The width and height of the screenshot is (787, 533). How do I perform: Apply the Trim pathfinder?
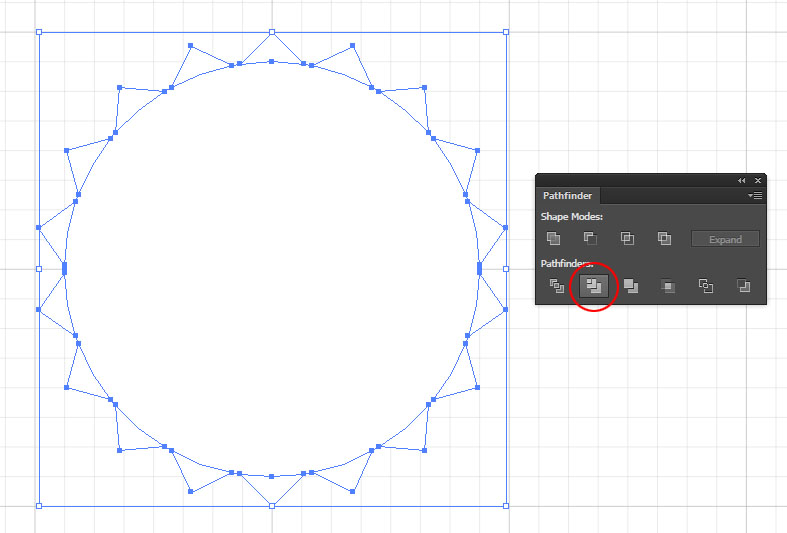pos(594,286)
